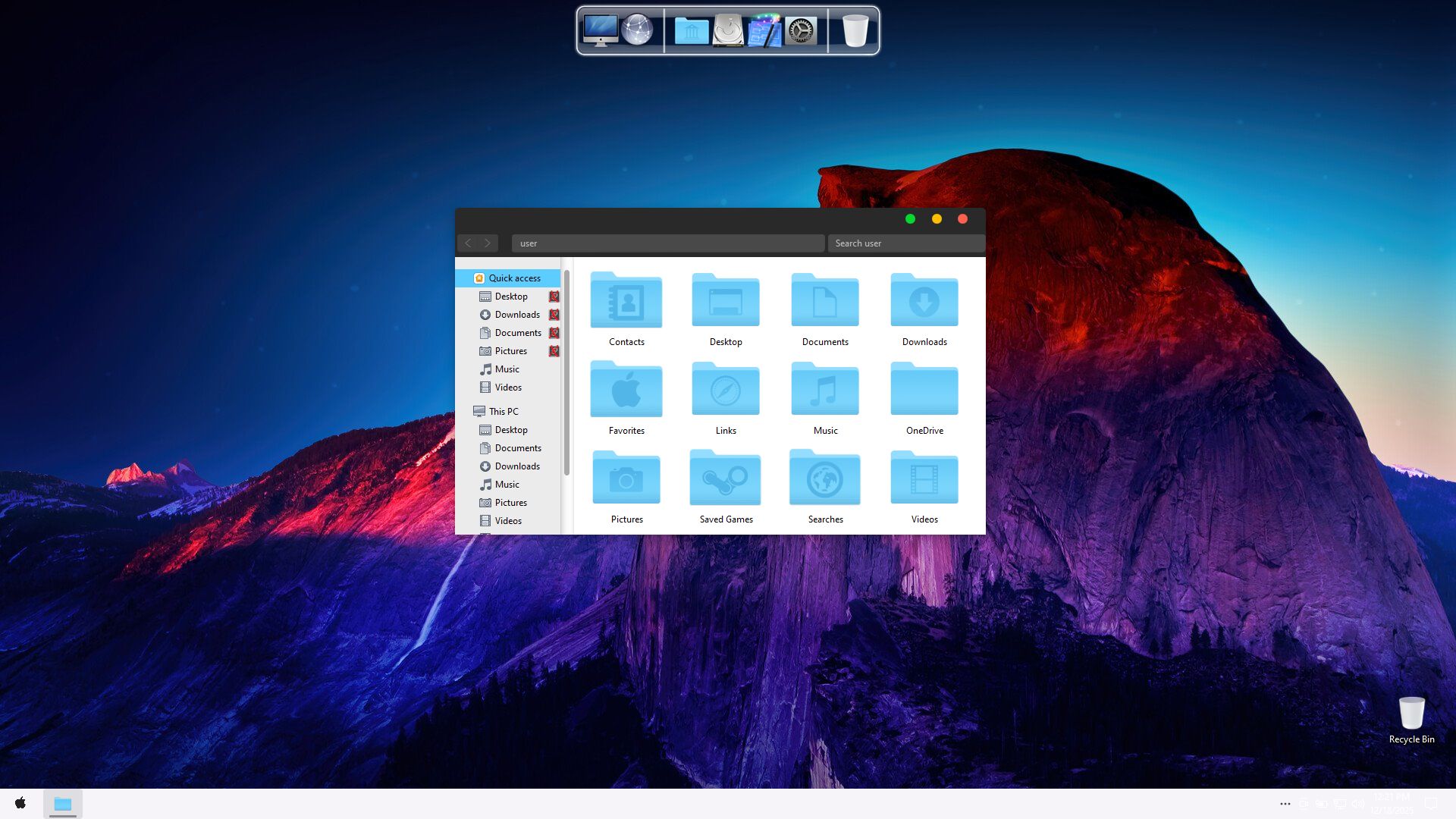Select Videos under This PC
The width and height of the screenshot is (1456, 819).
point(508,521)
